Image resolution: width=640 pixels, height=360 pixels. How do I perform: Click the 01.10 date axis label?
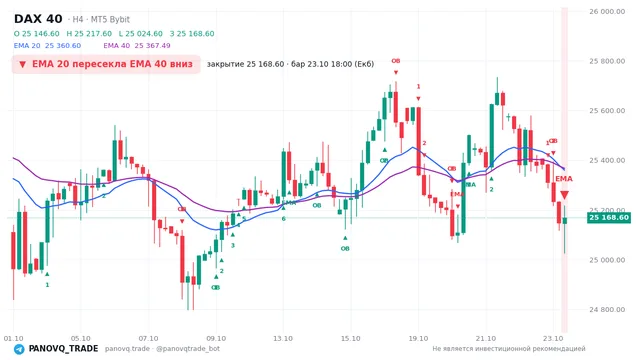pyautogui.click(x=13, y=338)
